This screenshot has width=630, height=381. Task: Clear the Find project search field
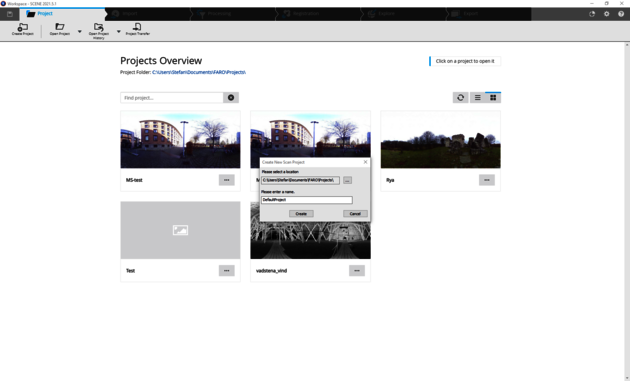[x=231, y=98]
